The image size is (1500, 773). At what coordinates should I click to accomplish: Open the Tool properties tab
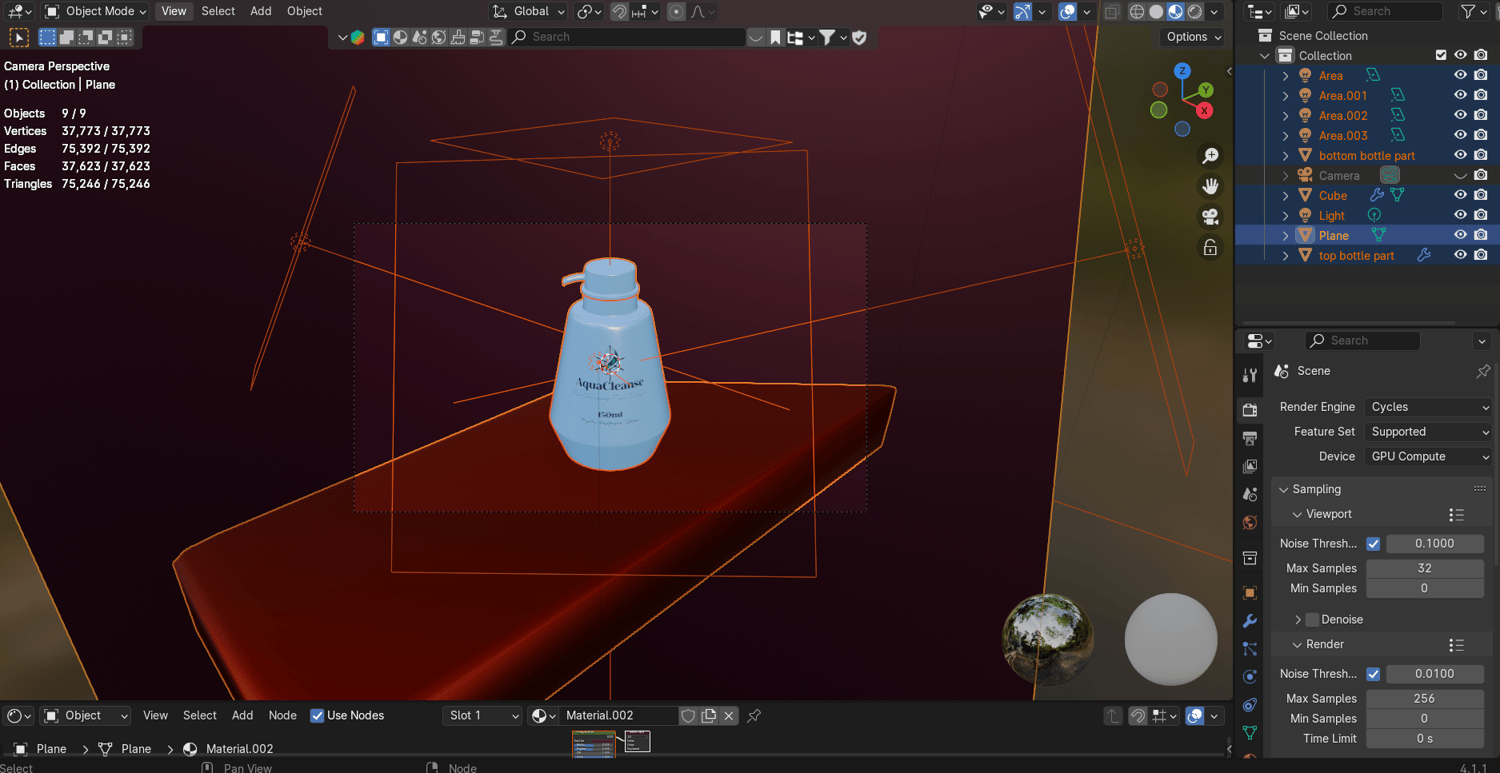(1250, 376)
